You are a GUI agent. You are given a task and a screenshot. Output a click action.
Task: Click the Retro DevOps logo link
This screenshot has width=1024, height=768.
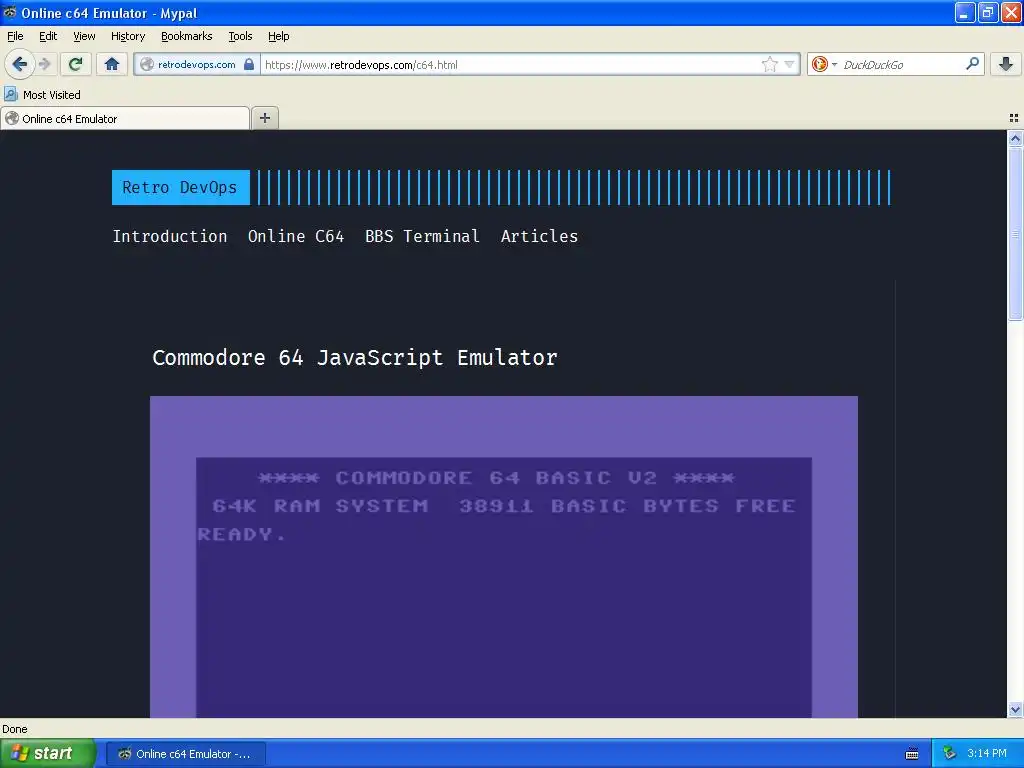tap(180, 187)
